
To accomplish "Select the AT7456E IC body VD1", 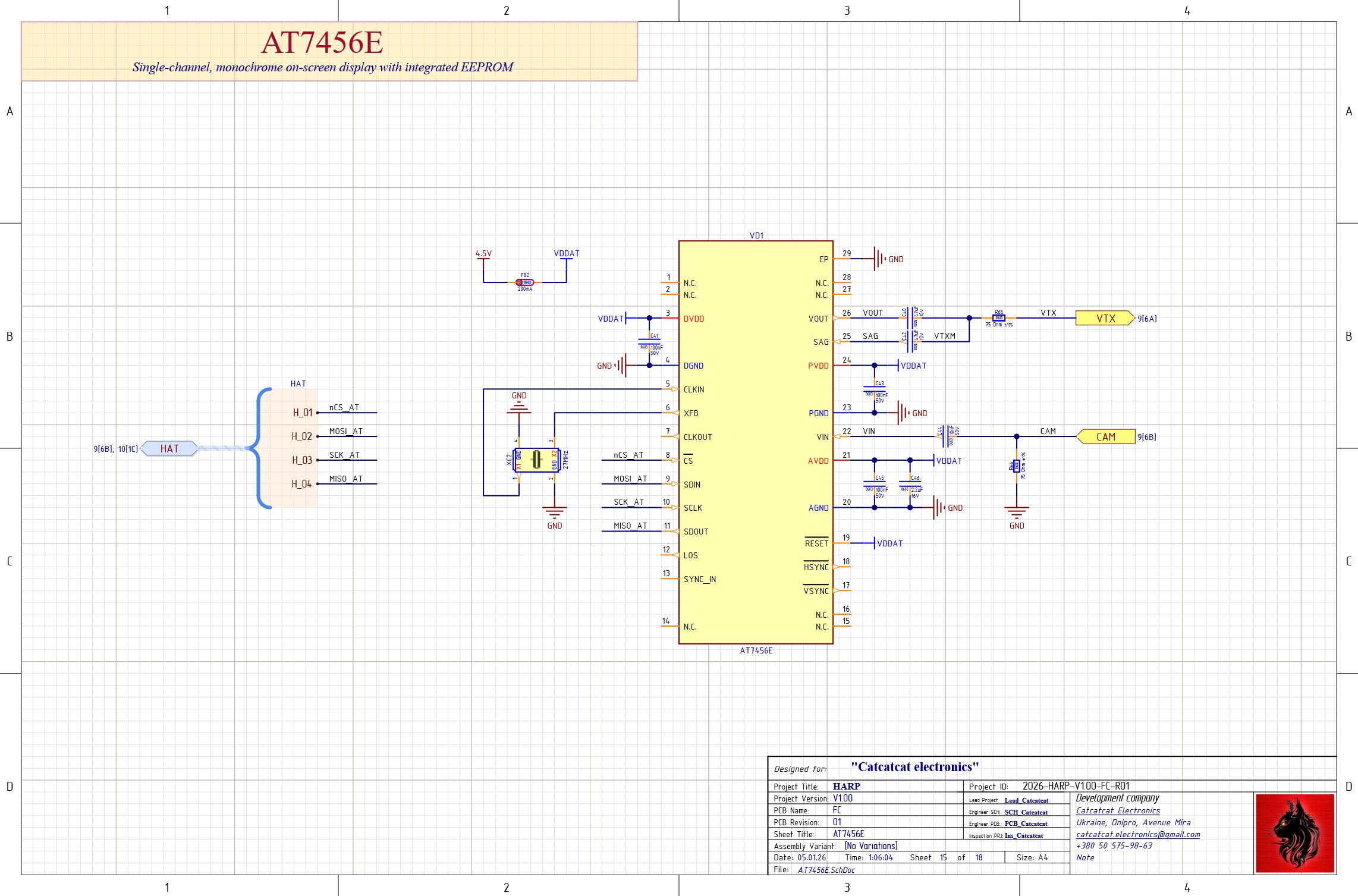I will (x=755, y=441).
